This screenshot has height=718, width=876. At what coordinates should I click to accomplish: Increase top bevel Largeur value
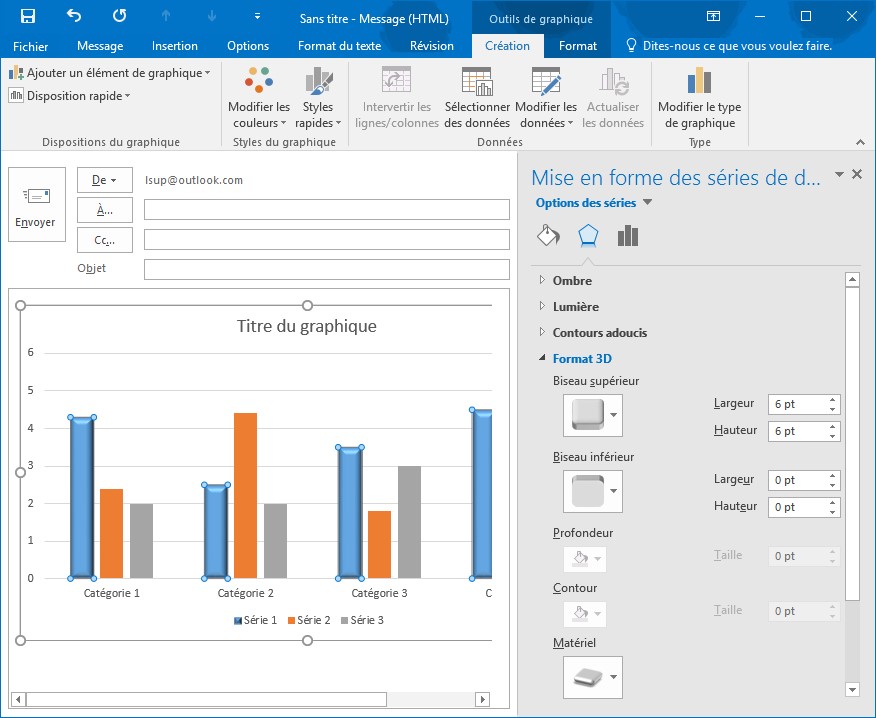click(x=833, y=400)
